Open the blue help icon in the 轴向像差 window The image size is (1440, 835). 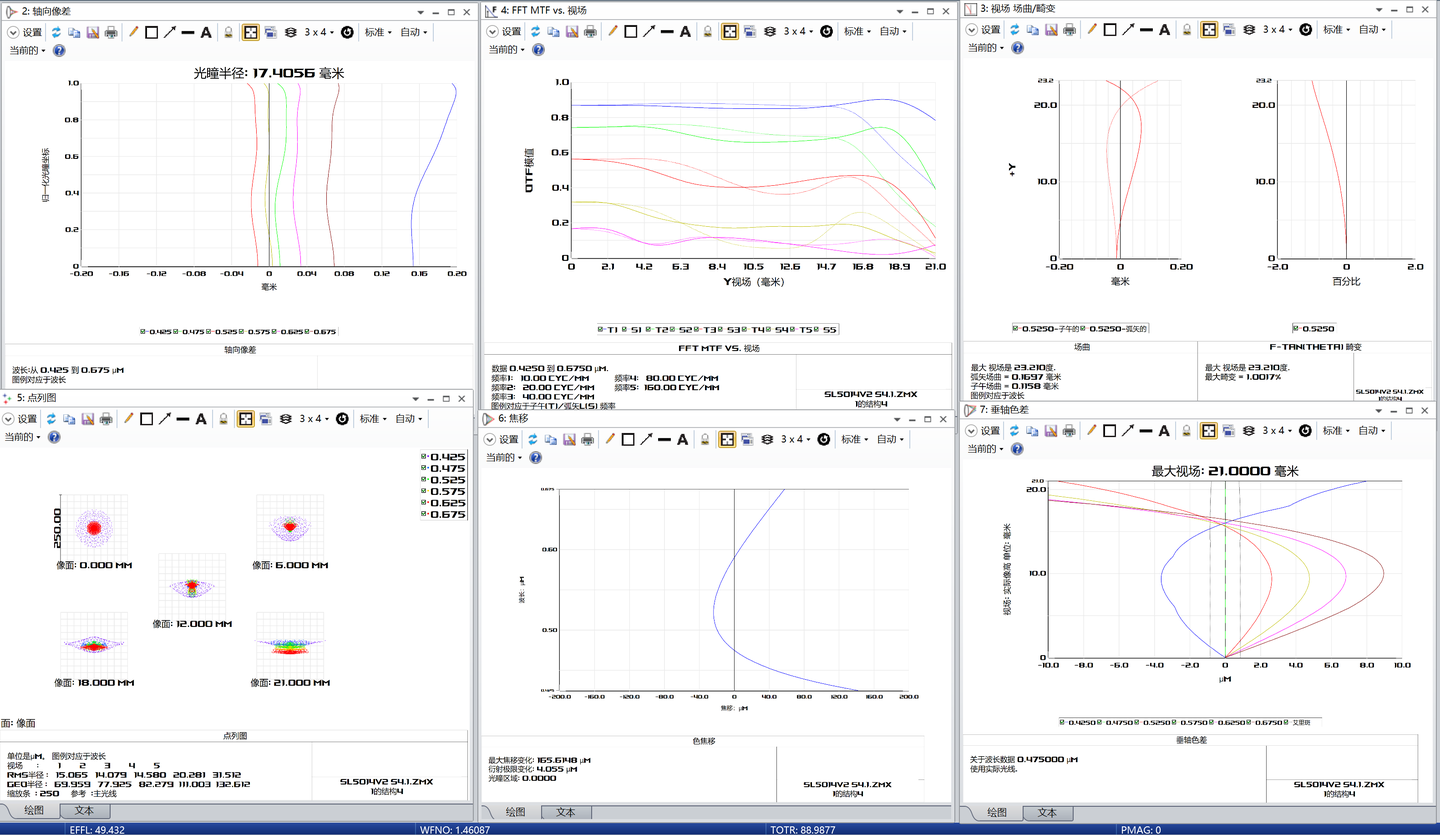coord(58,50)
